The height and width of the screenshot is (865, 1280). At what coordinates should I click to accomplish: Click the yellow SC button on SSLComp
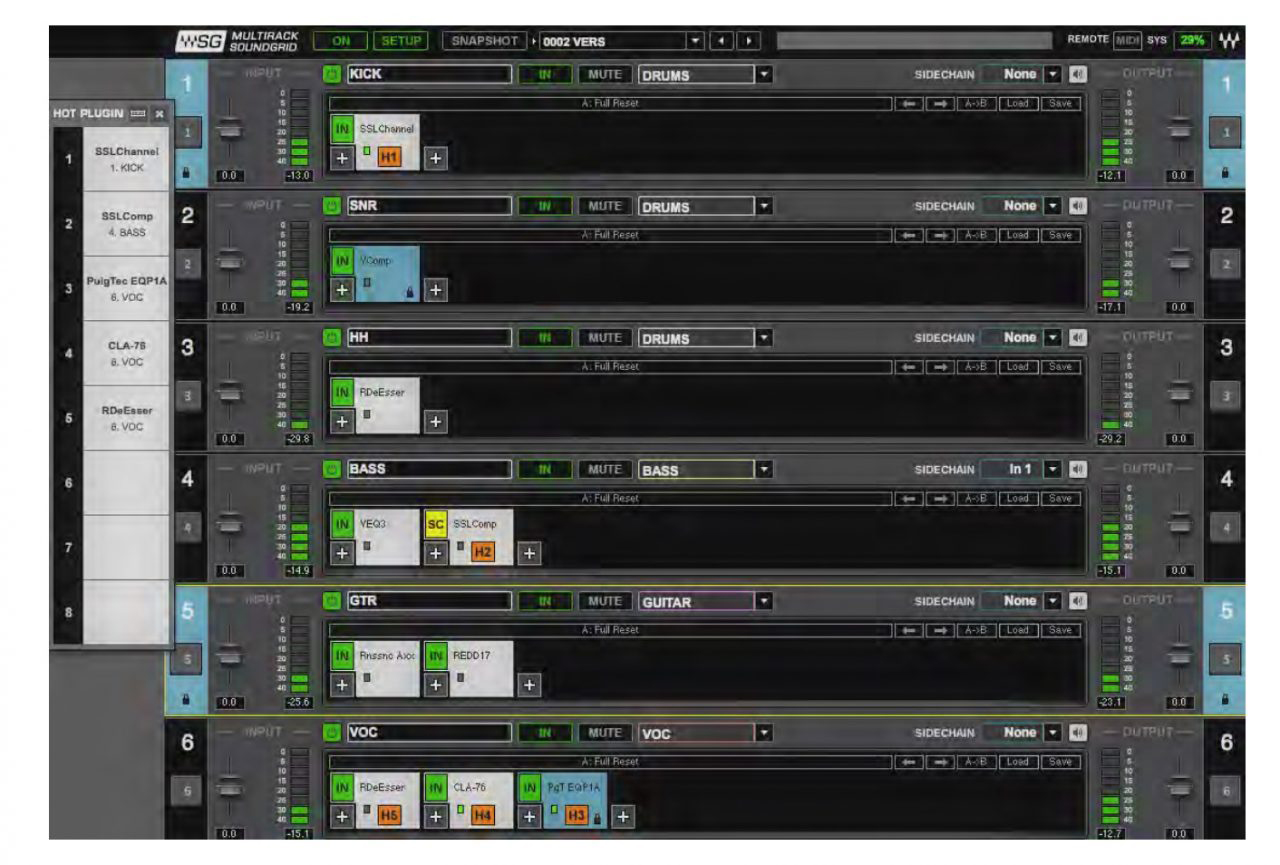pyautogui.click(x=435, y=523)
